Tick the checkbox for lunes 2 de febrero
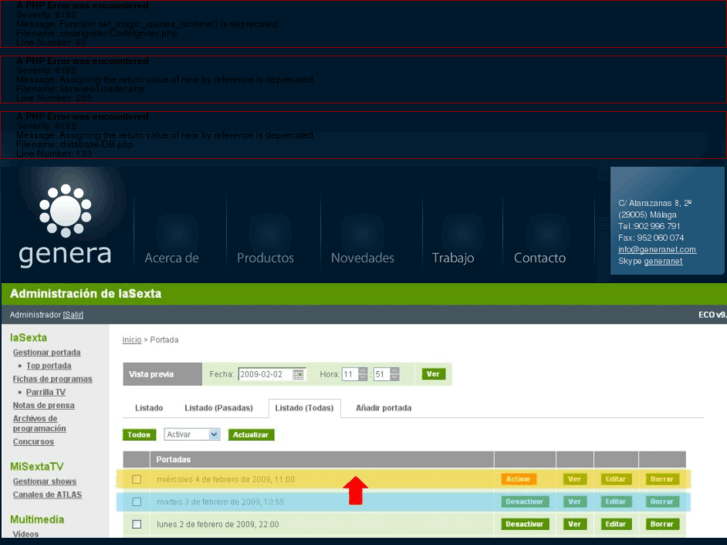Image resolution: width=727 pixels, height=545 pixels. click(x=136, y=524)
